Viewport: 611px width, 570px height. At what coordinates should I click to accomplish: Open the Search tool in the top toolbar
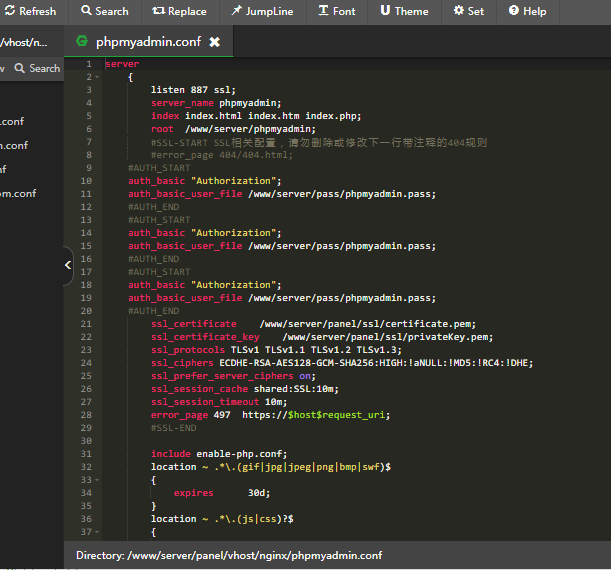pos(103,11)
